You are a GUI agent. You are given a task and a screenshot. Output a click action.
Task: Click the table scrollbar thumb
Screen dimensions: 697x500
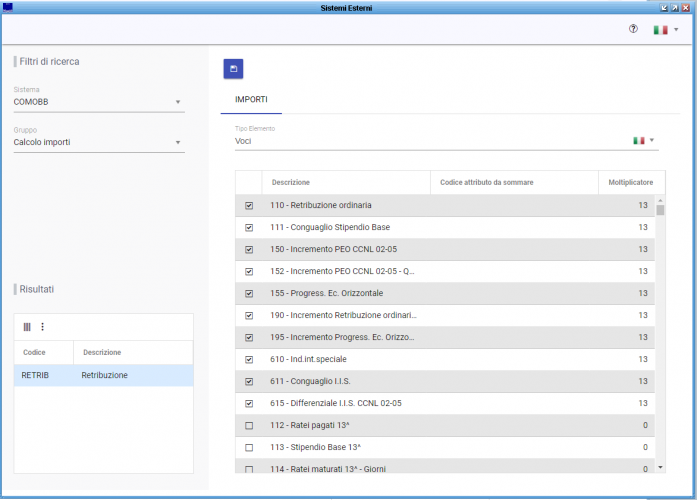(x=660, y=210)
